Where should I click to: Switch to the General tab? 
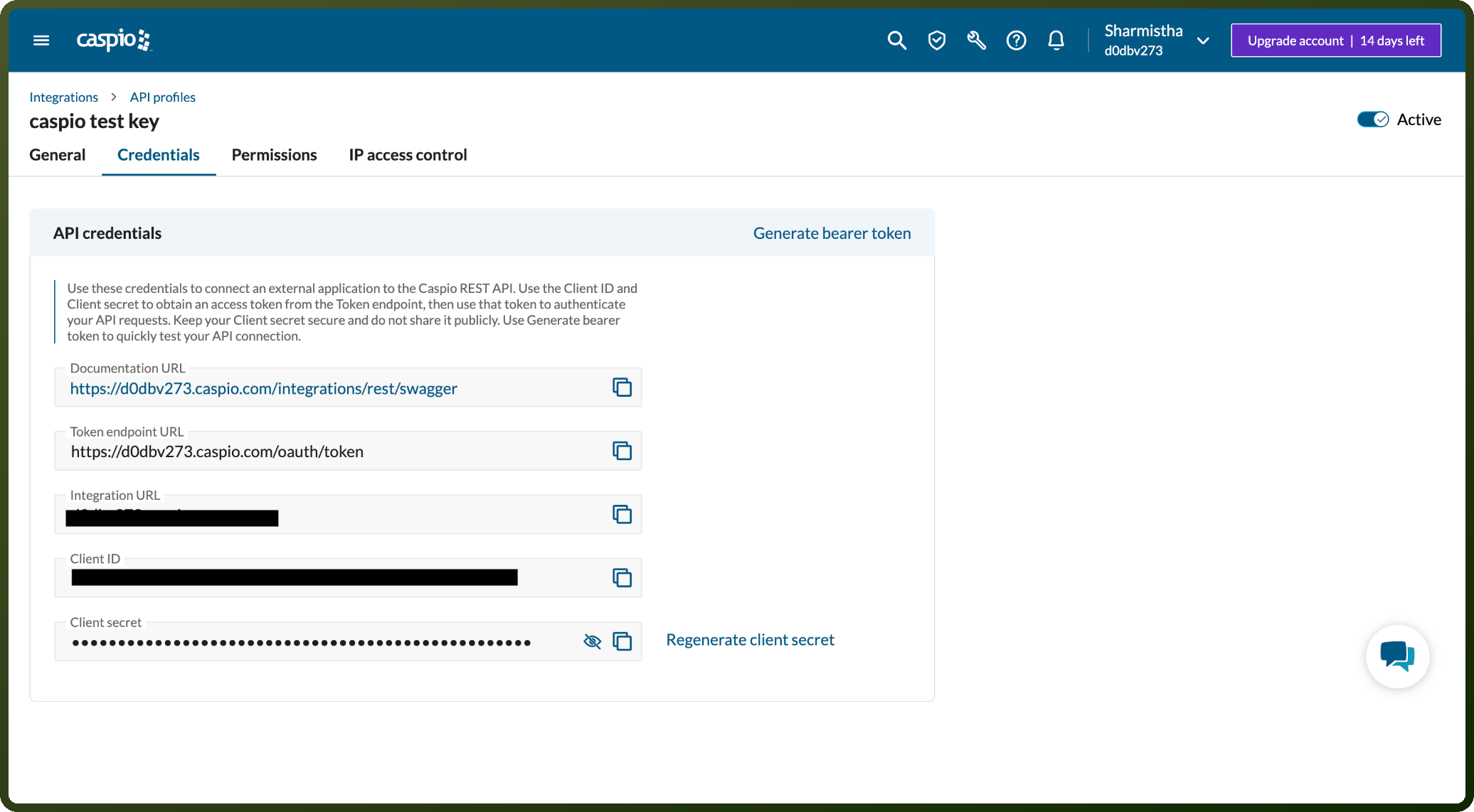pos(58,155)
